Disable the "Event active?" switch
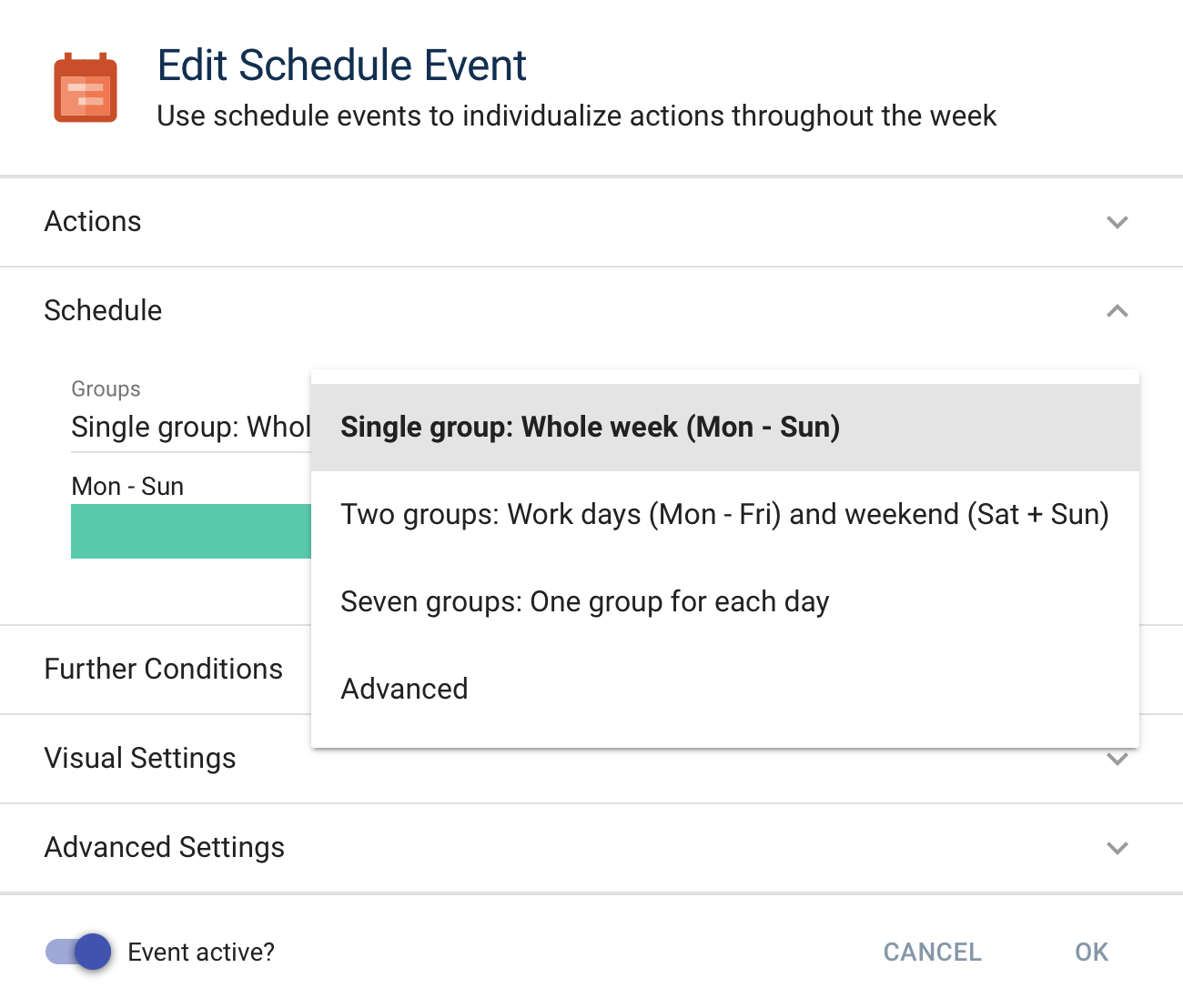 click(x=77, y=952)
